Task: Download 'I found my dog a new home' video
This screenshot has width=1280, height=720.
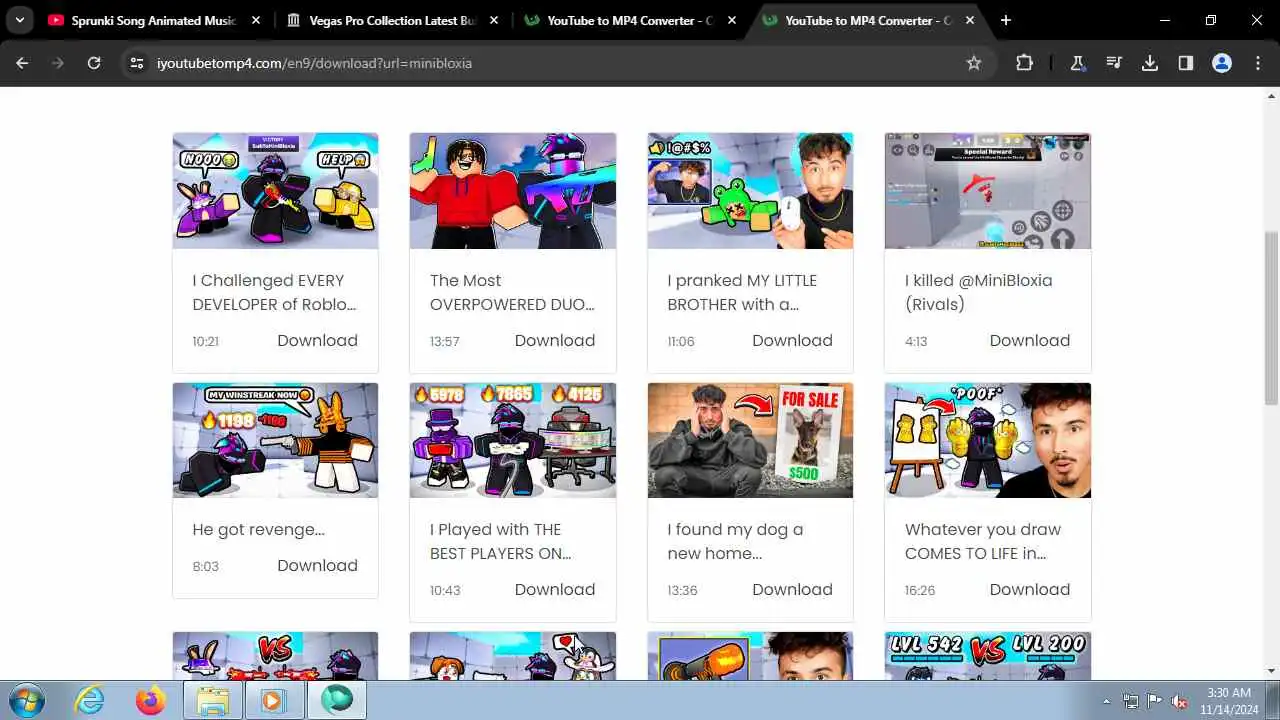Action: click(792, 589)
